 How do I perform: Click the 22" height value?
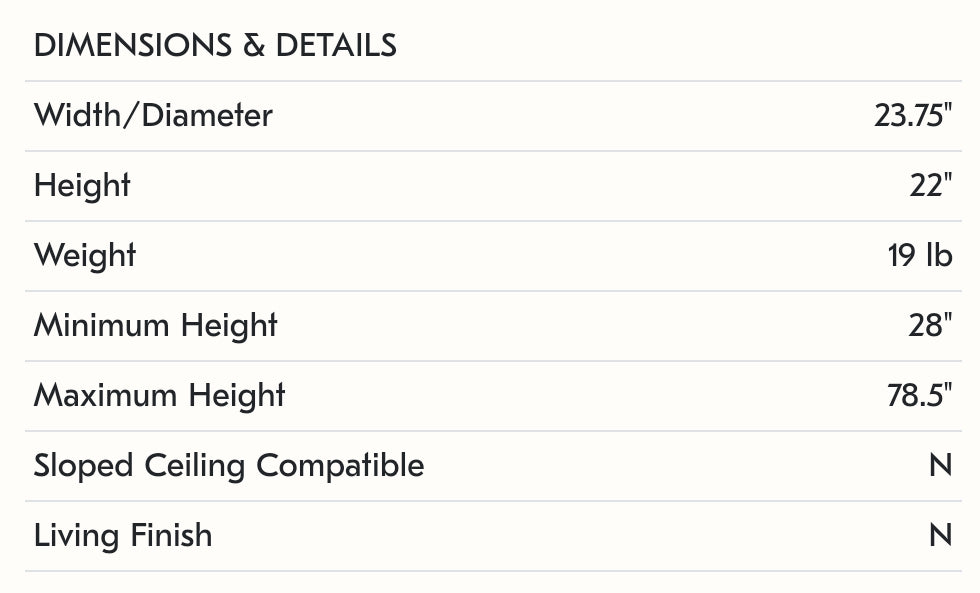pos(930,186)
